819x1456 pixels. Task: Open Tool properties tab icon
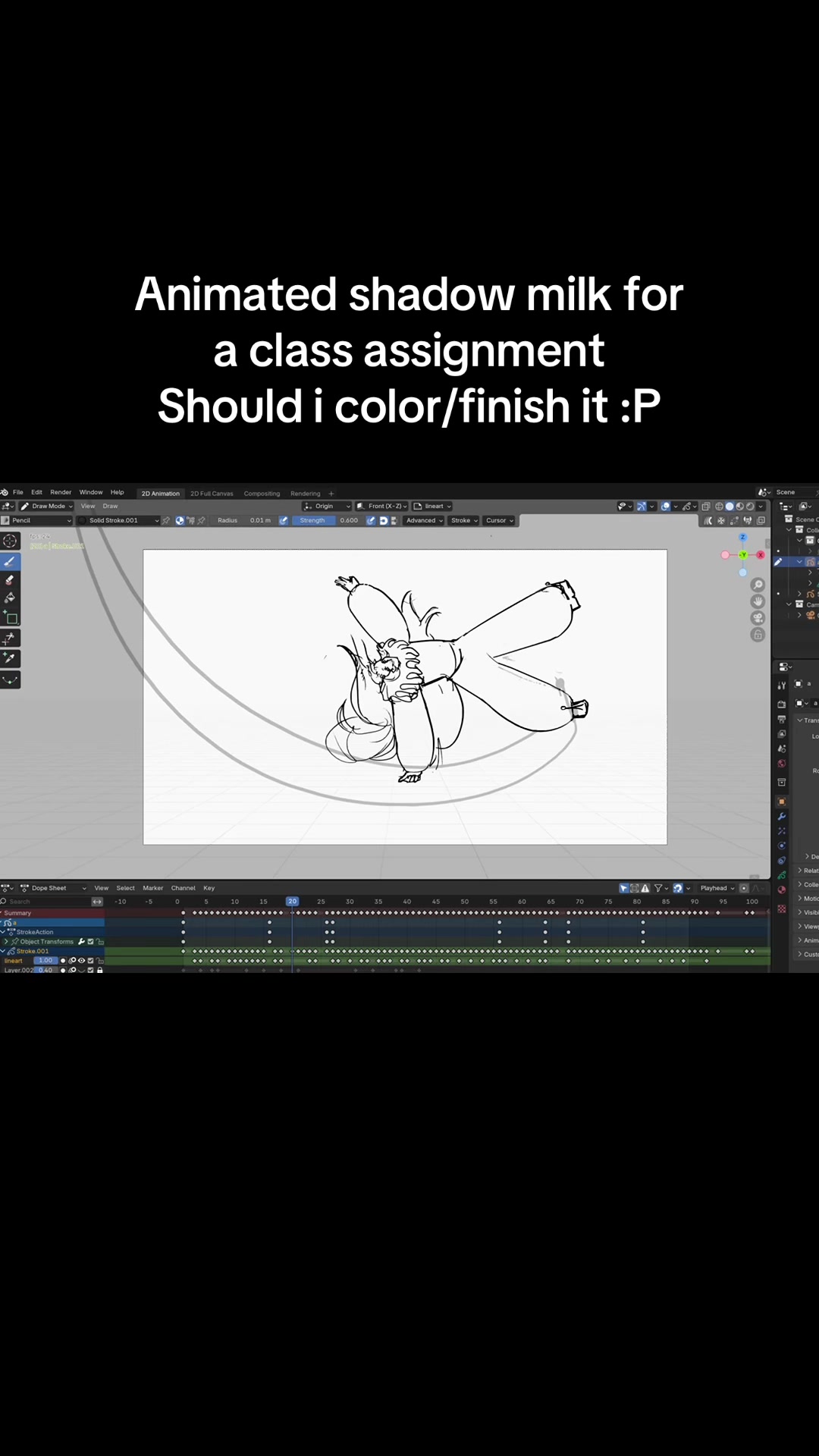[782, 685]
